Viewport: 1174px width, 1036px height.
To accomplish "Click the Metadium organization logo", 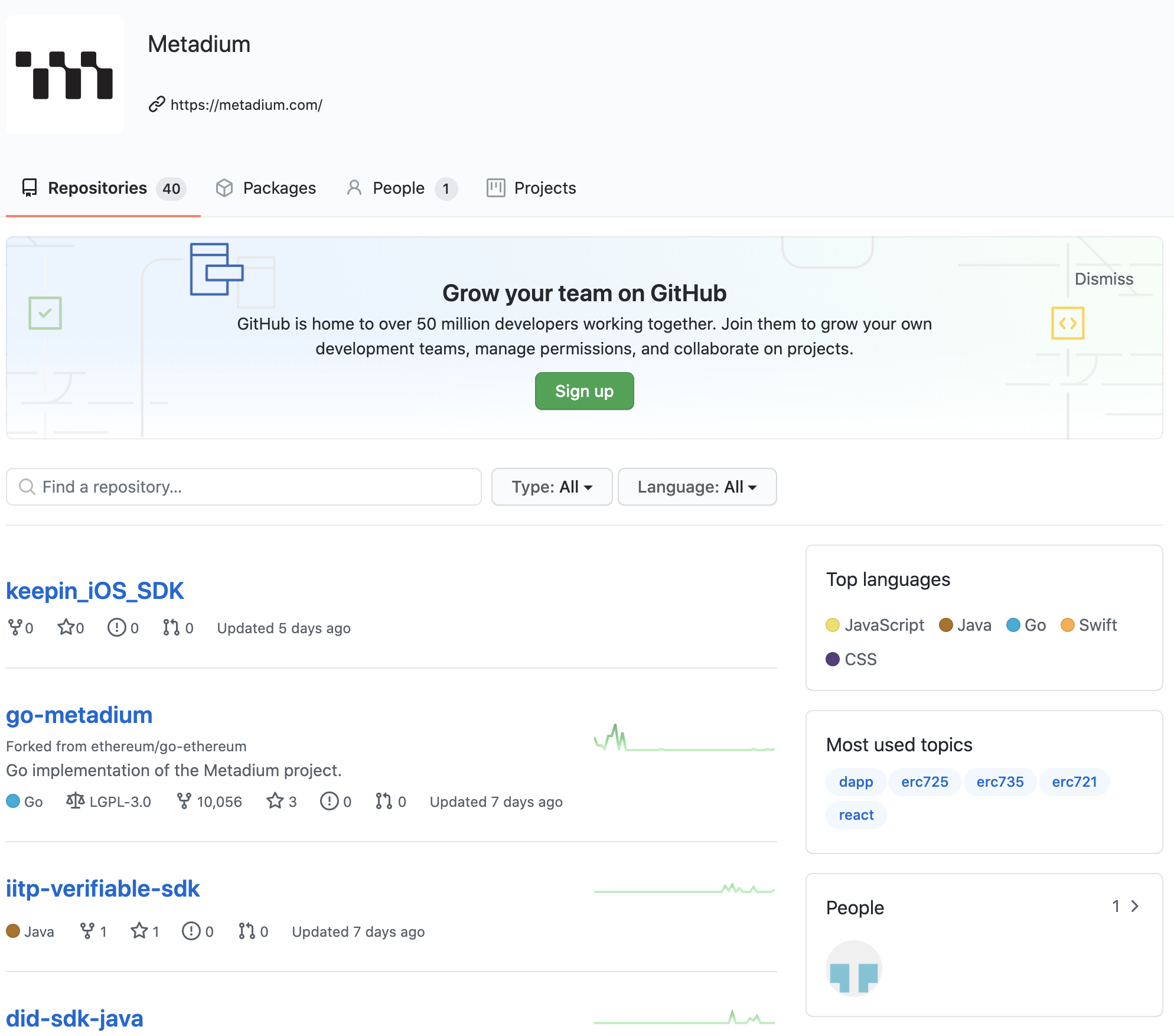I will pyautogui.click(x=65, y=74).
